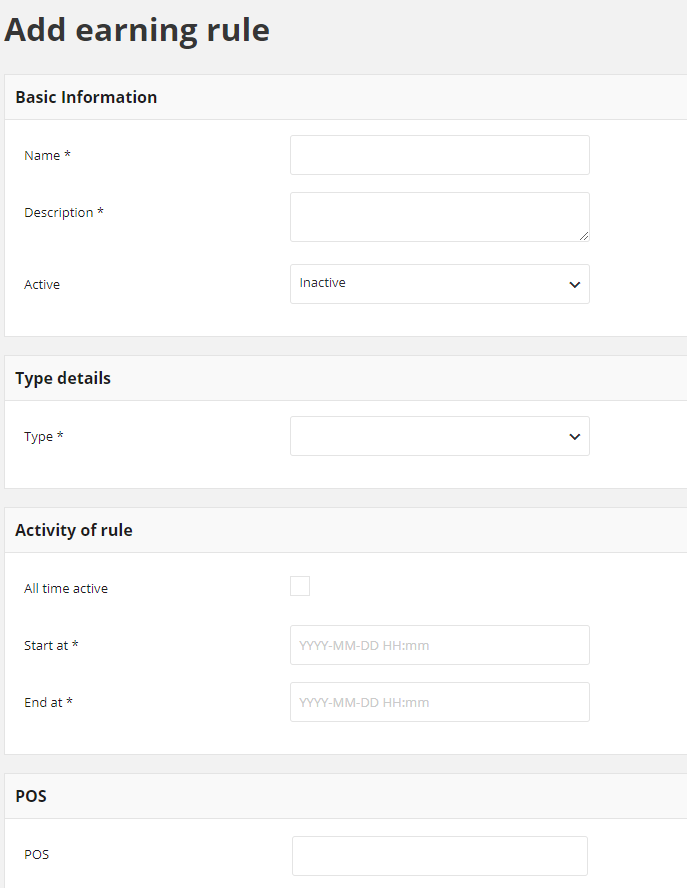Click the POS section header
Viewport: 687px width, 888px height.
[x=31, y=796]
